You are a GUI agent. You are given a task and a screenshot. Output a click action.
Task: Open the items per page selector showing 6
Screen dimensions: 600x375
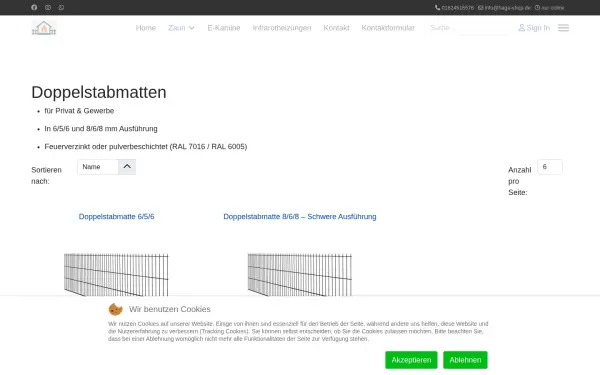(550, 167)
